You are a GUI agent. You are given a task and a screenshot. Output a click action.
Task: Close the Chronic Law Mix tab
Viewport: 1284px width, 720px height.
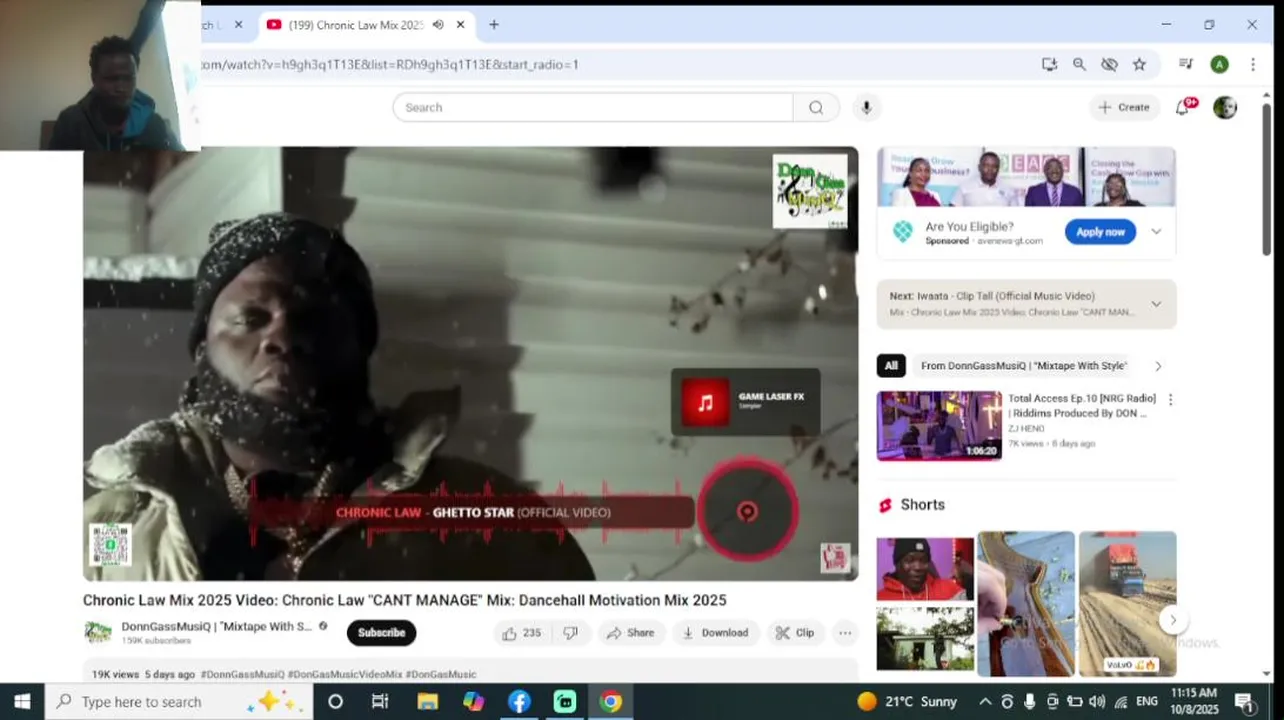pos(460,25)
